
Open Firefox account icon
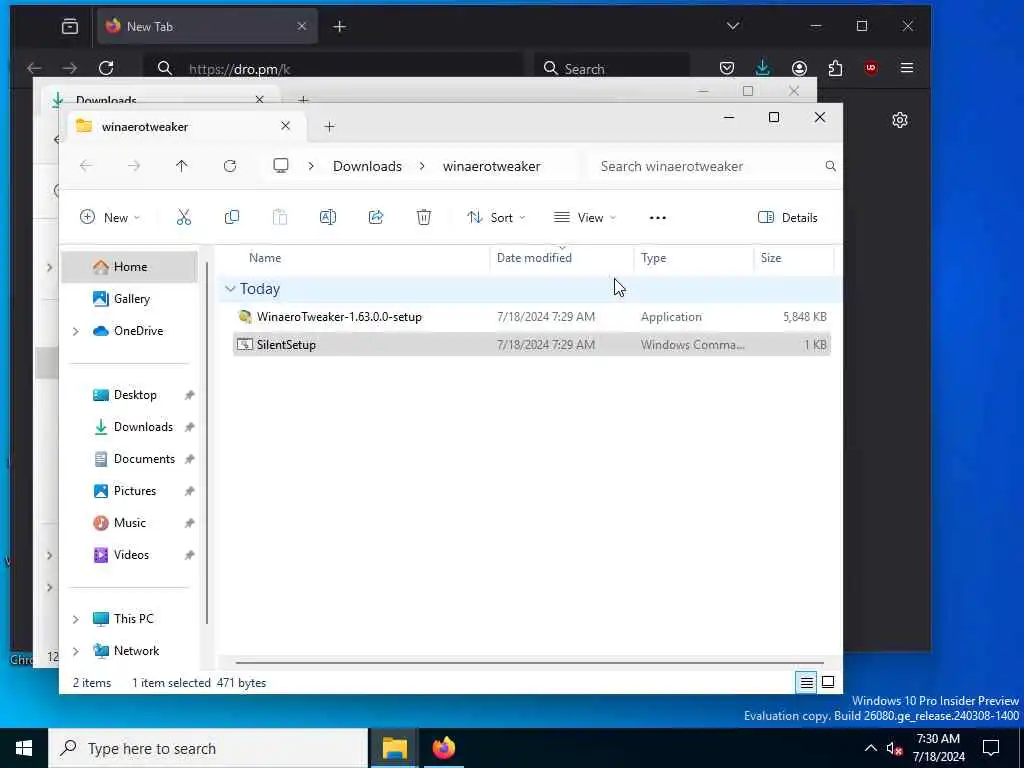click(x=799, y=68)
